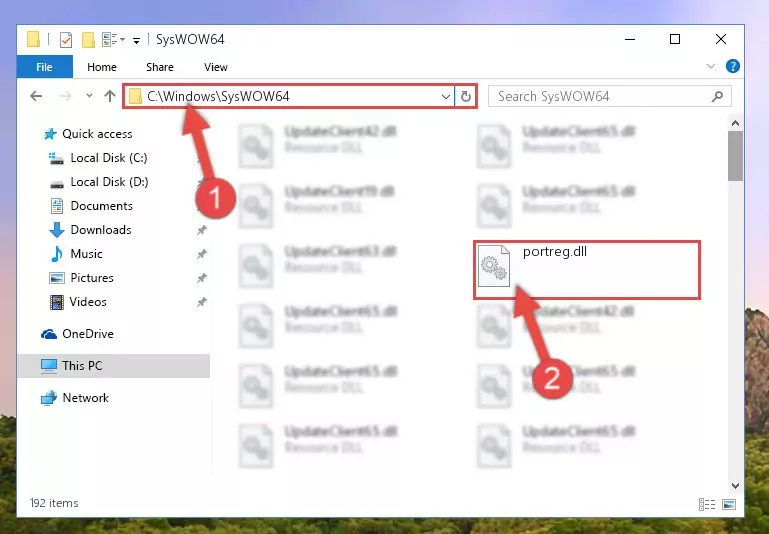This screenshot has height=534, width=769.
Task: Select the portreg.dll file
Action: (x=587, y=270)
